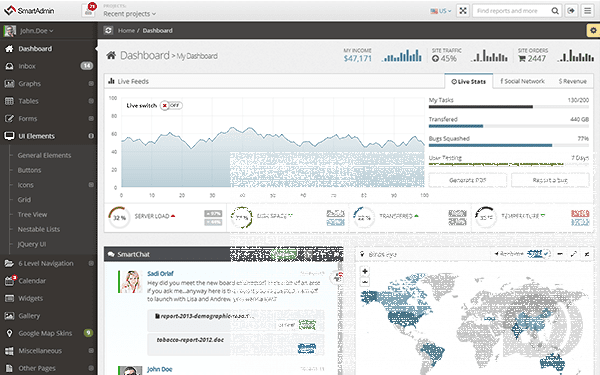This screenshot has width=600, height=375.
Task: Switch to the Social Network tab
Action: 522,81
